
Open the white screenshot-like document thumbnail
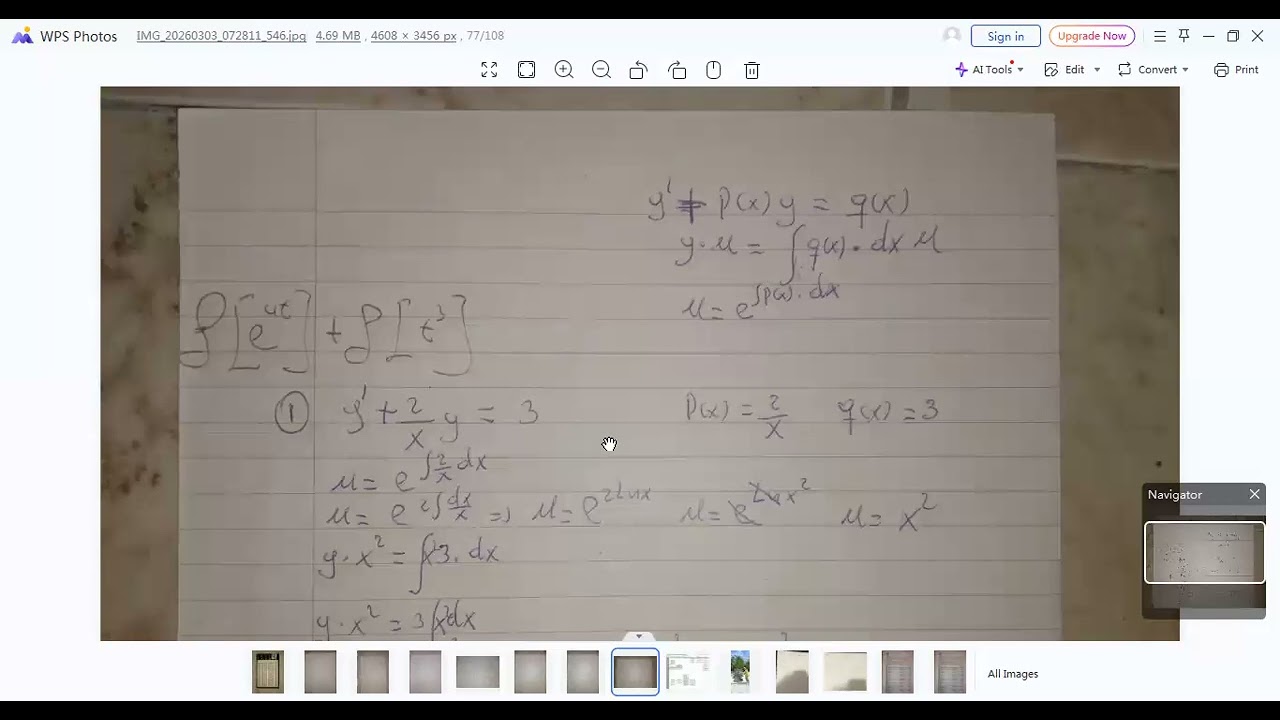coord(688,672)
